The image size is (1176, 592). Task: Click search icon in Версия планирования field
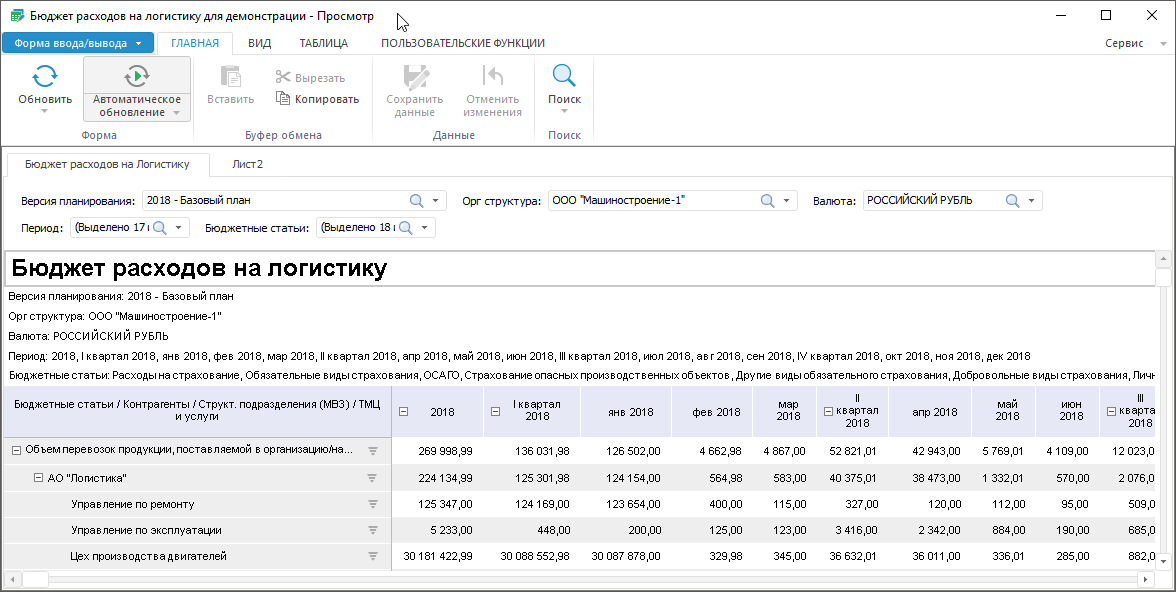coord(417,201)
